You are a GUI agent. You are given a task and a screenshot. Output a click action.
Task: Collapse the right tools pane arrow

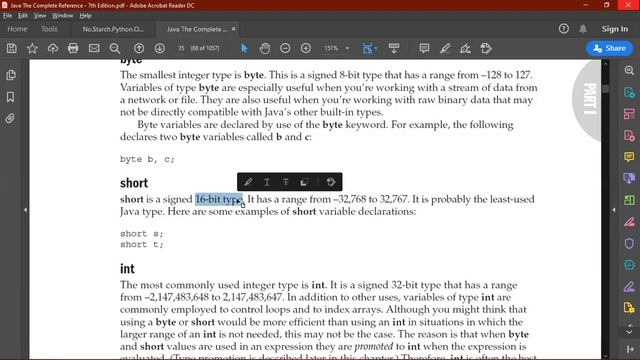point(613,210)
